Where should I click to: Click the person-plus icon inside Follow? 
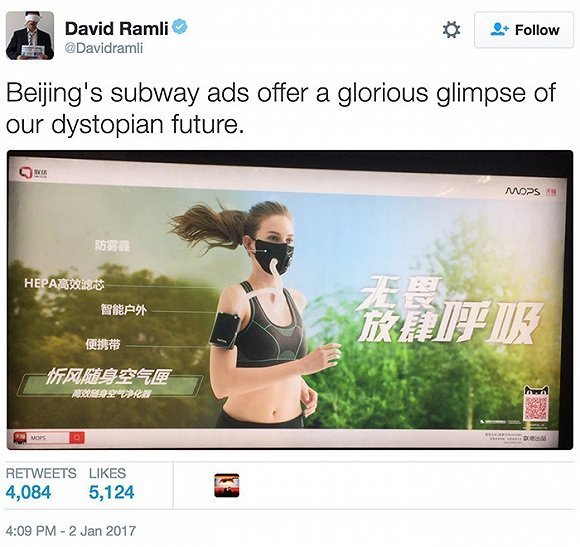point(500,30)
